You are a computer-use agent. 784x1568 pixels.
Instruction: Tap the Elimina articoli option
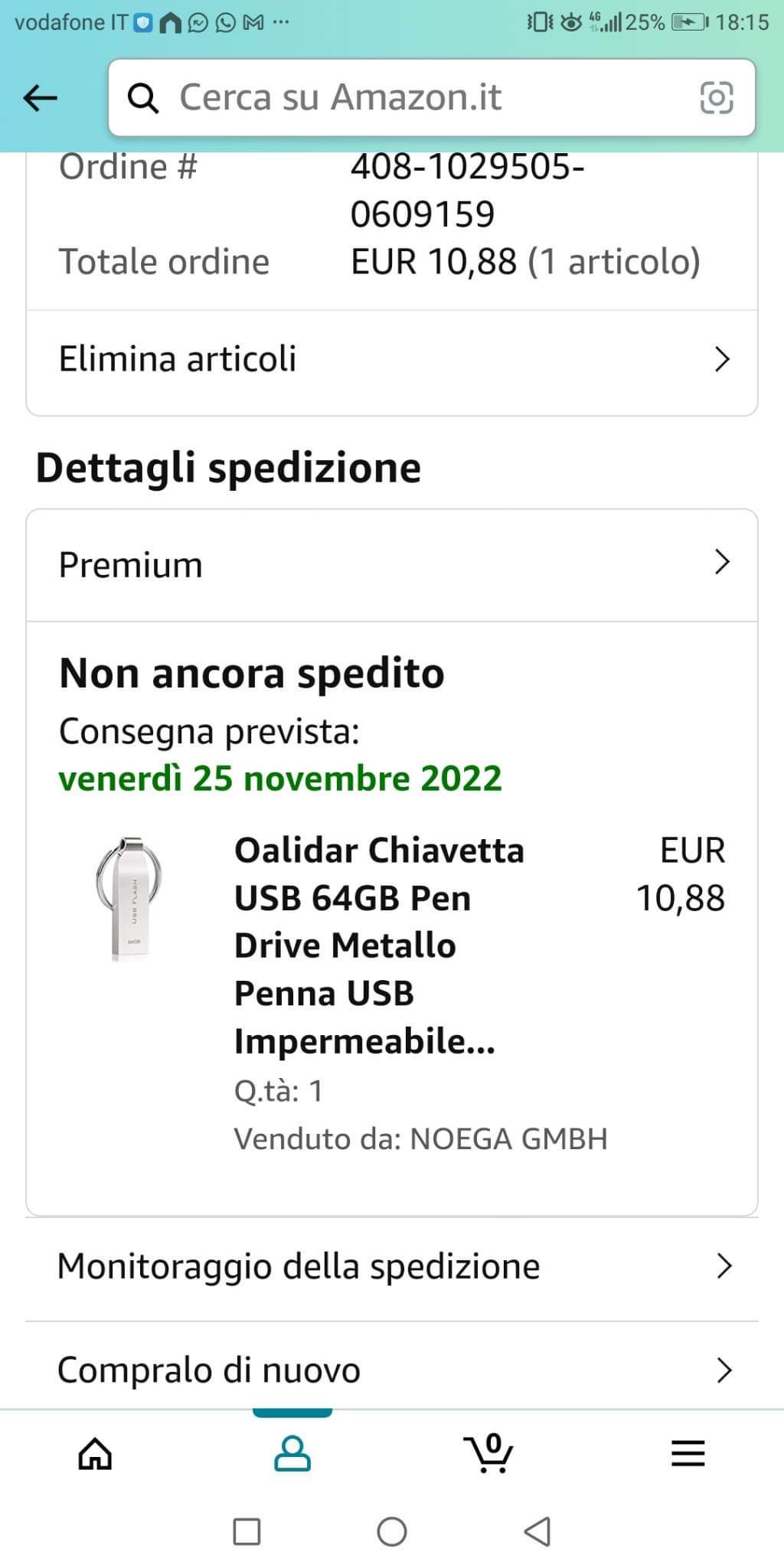point(178,359)
